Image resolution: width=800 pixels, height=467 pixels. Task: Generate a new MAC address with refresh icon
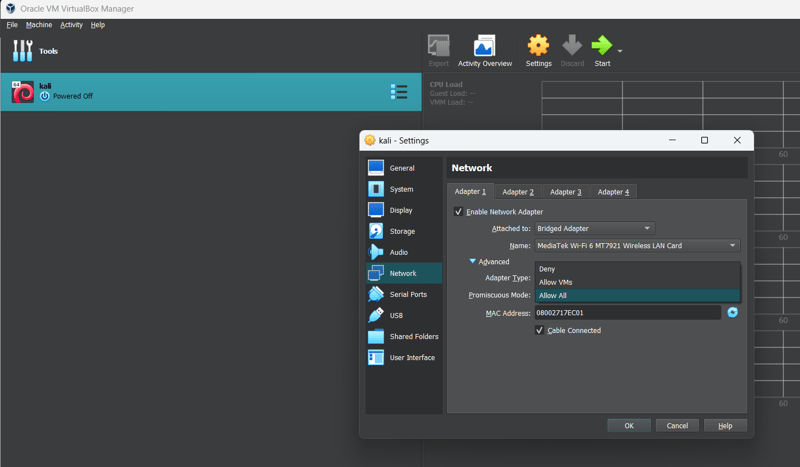tap(733, 312)
